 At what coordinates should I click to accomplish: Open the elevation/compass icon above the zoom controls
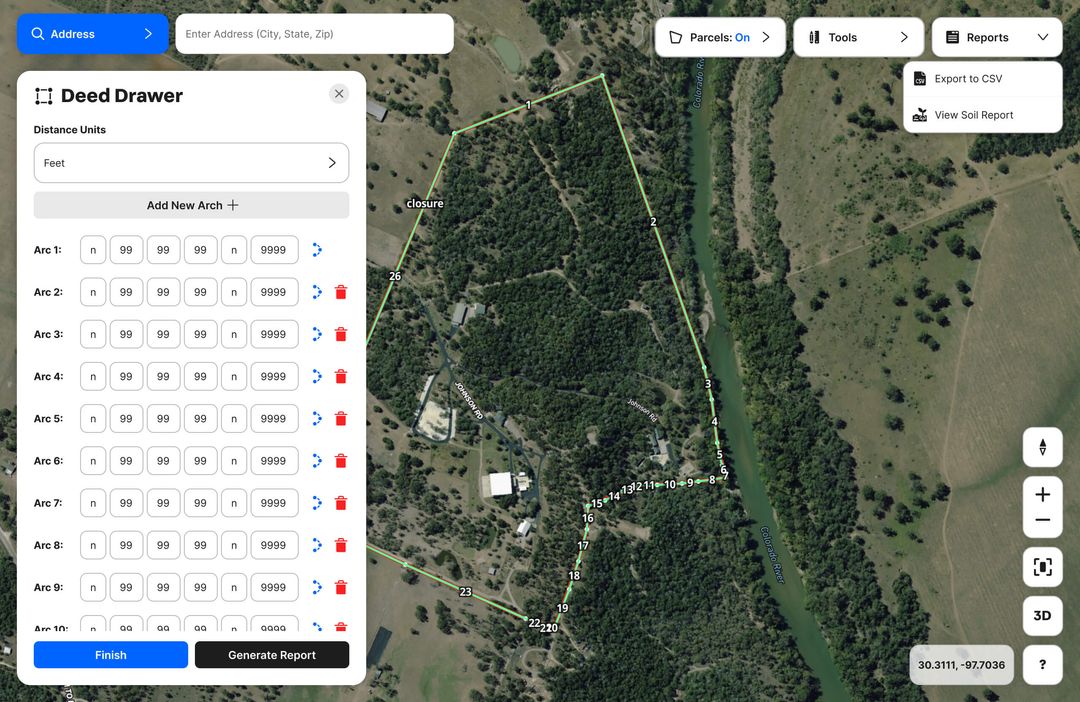[x=1042, y=447]
